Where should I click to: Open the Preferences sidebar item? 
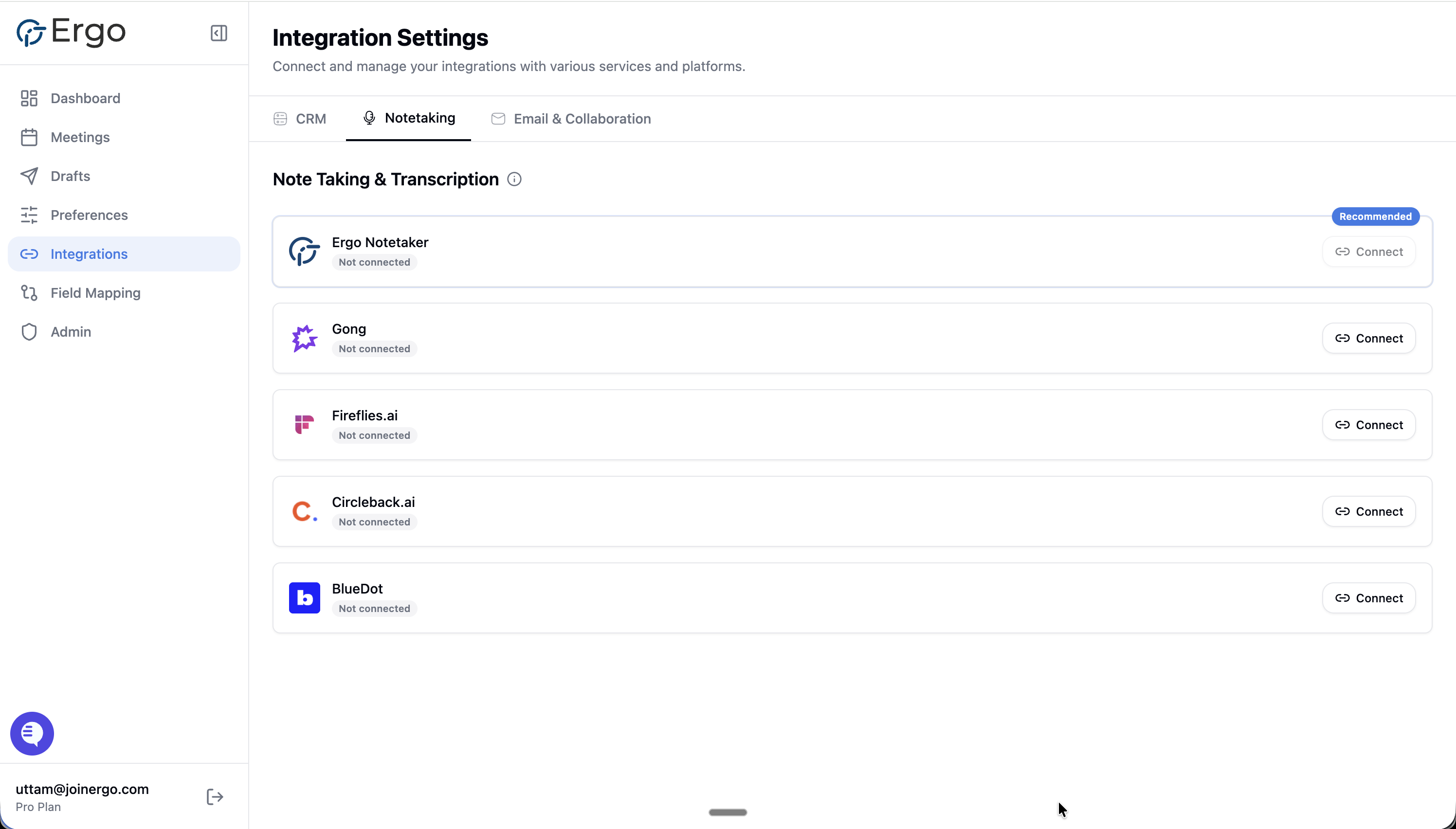click(x=89, y=215)
